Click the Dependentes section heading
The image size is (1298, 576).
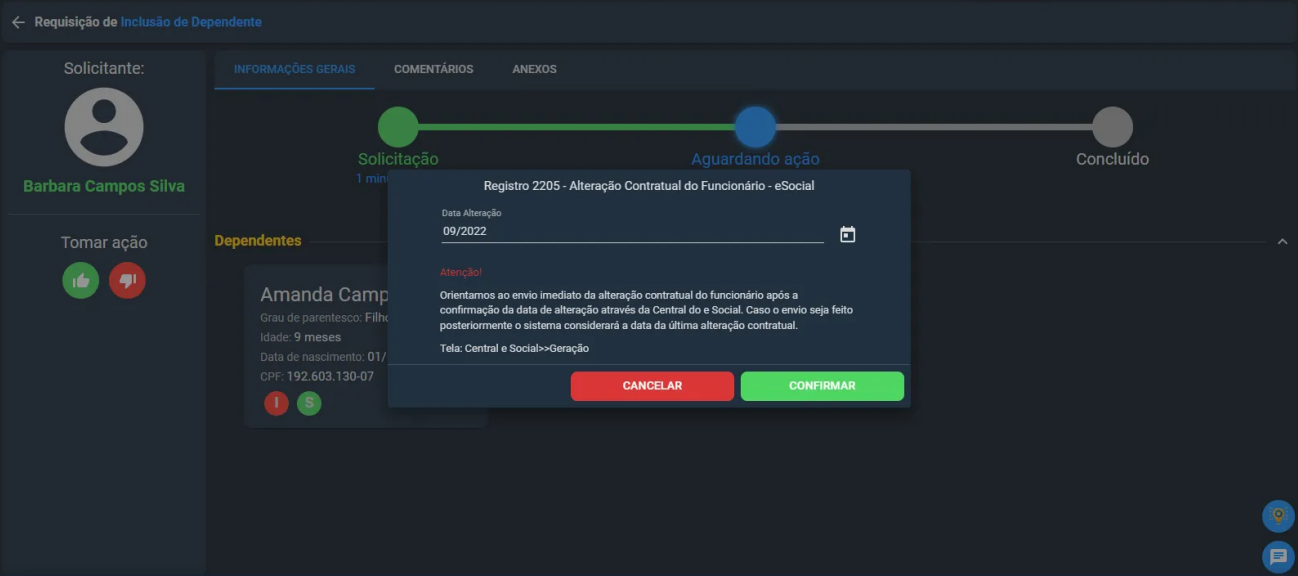(x=258, y=241)
